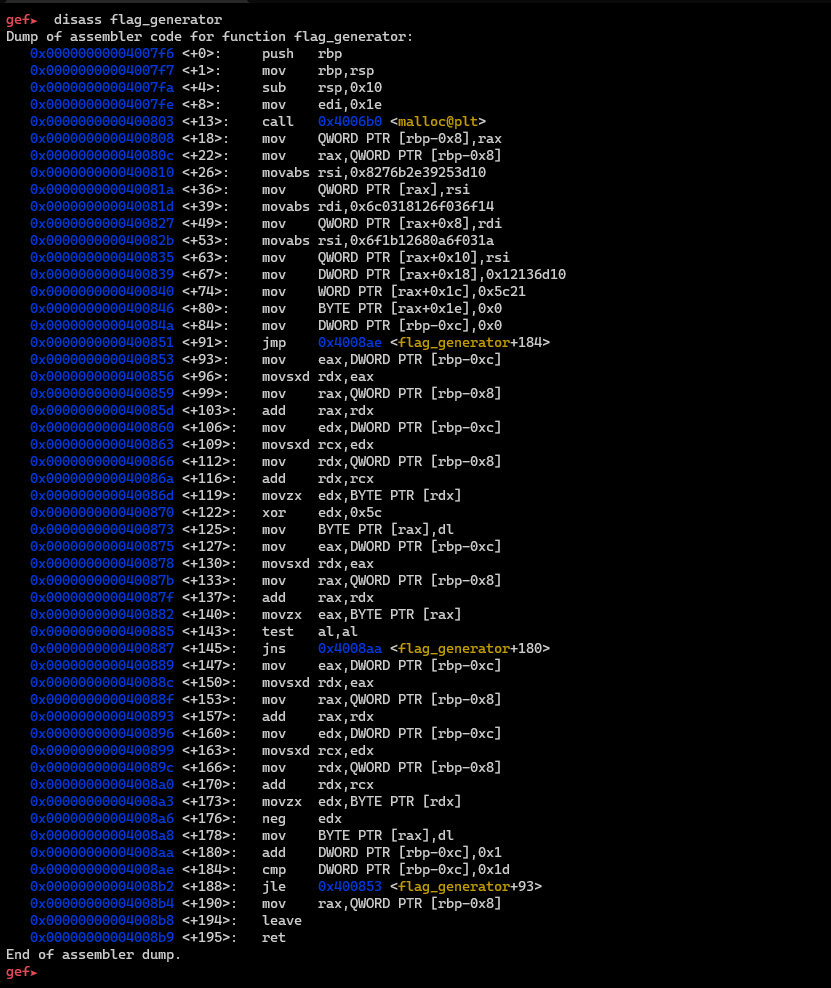
Task: Select the xor mnemonic
Action: (x=274, y=513)
